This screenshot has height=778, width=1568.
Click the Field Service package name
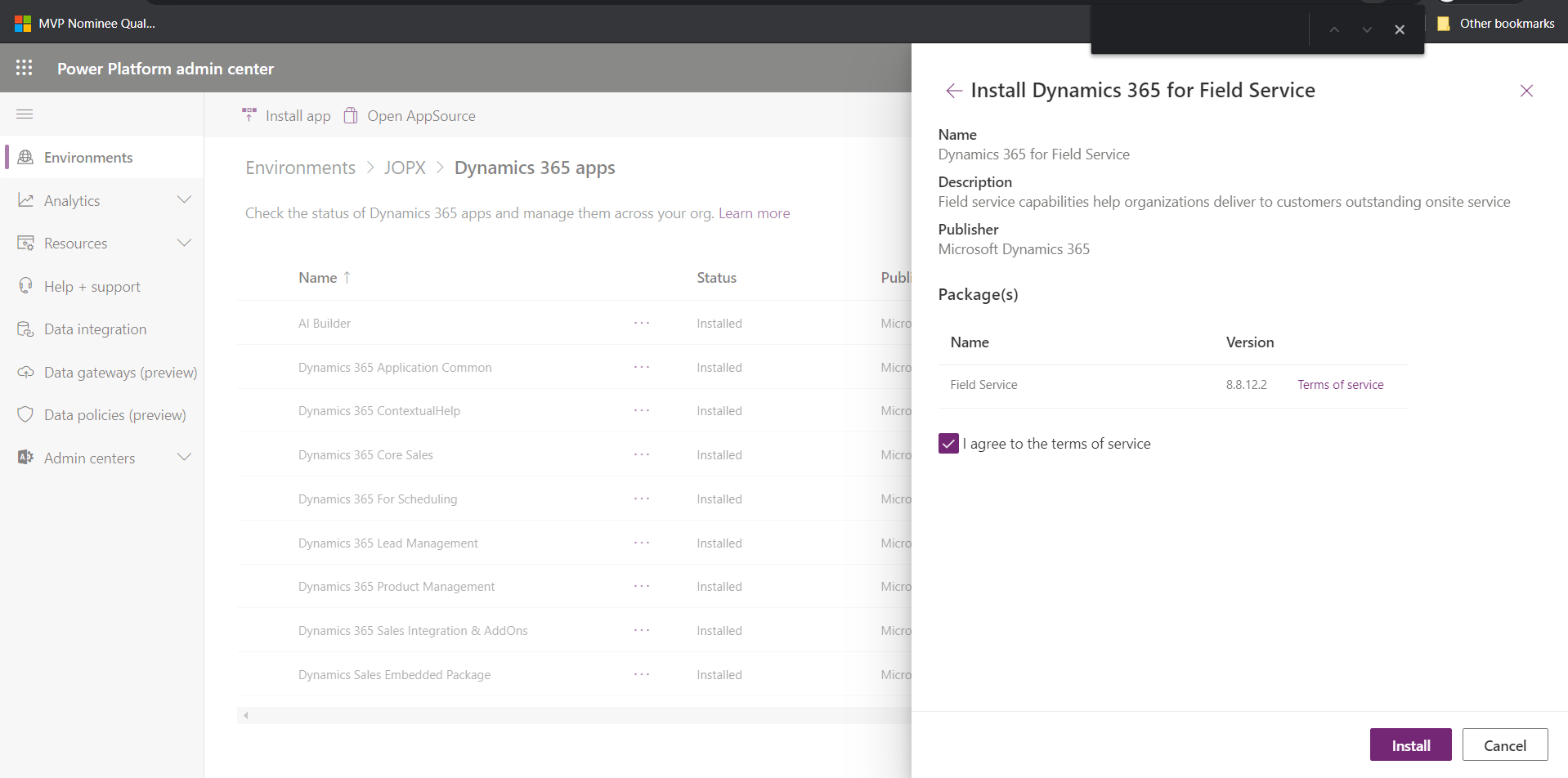pos(983,384)
